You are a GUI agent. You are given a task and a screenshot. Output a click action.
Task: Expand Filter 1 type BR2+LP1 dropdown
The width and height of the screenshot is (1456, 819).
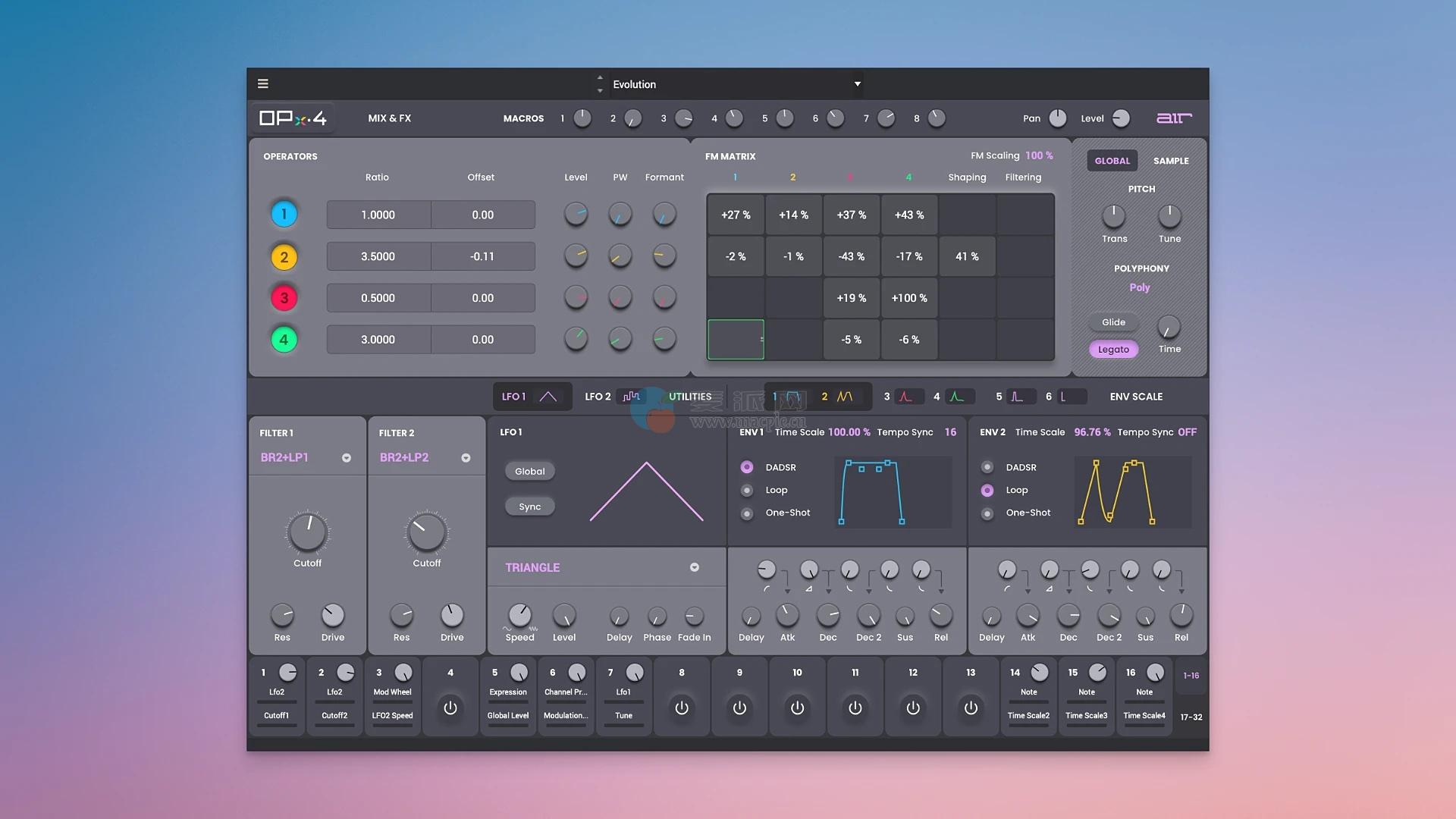(347, 458)
